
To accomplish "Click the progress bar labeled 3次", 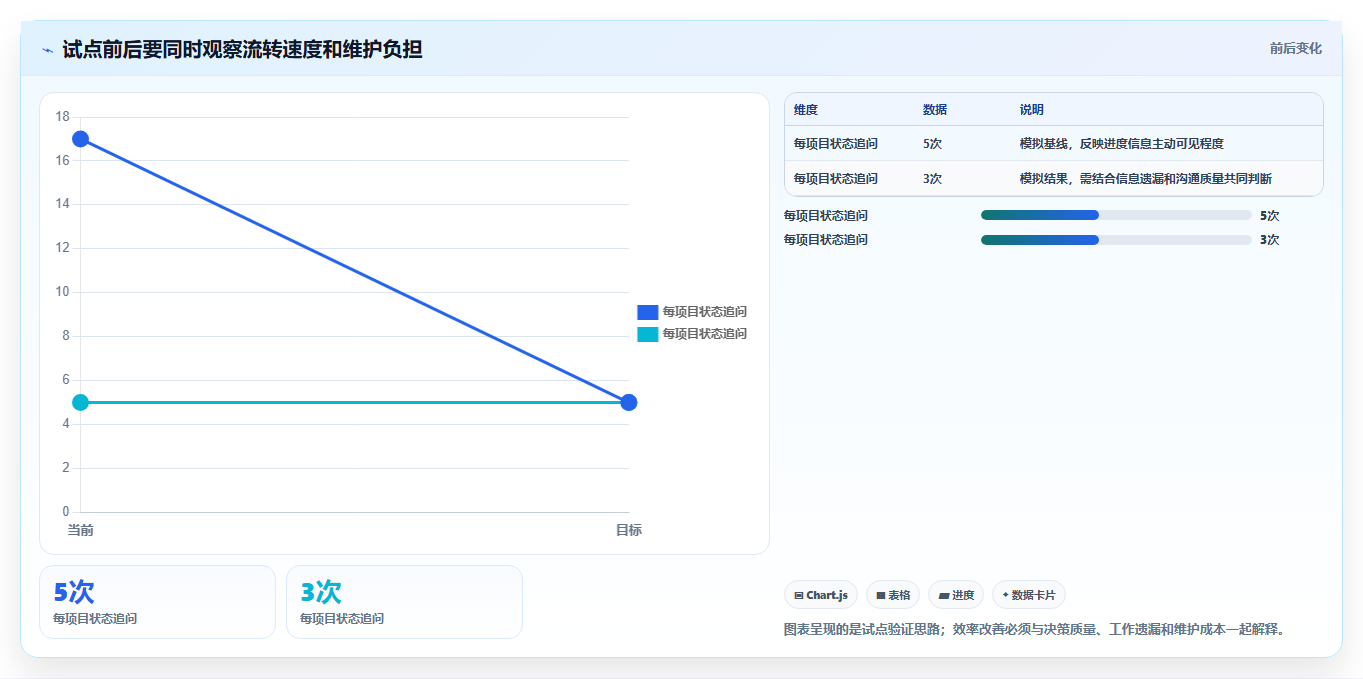I will 1116,239.
